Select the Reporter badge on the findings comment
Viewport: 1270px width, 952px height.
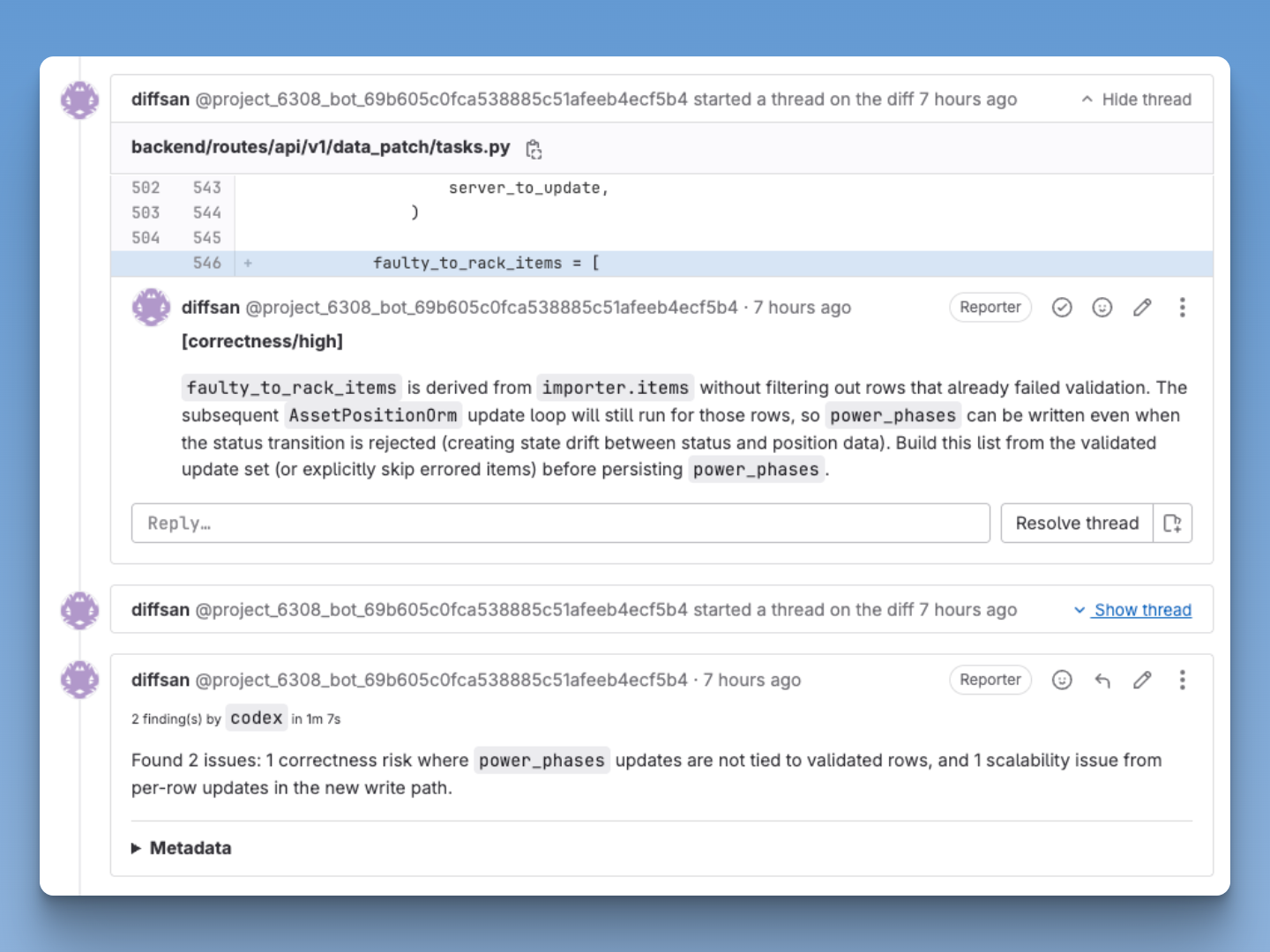pos(990,680)
